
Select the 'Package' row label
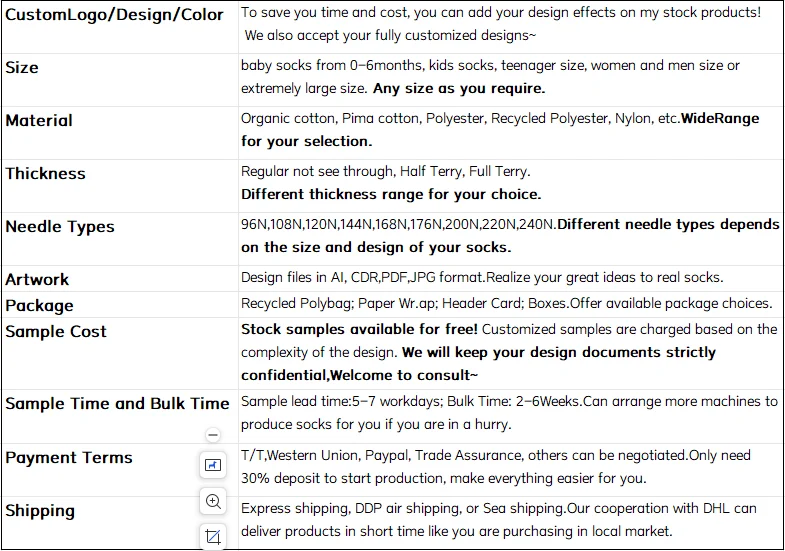(39, 305)
